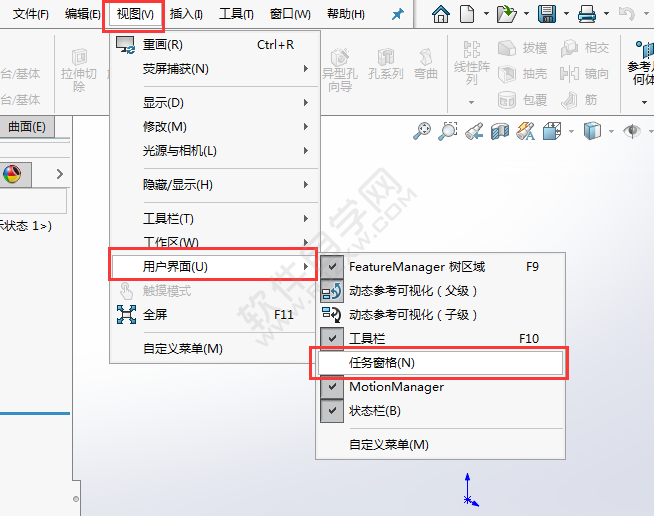Click the 包覆 Wrap tool

tap(522, 100)
